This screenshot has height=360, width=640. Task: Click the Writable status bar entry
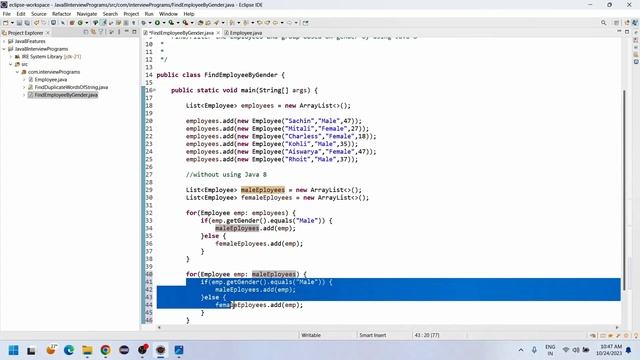tap(311, 335)
